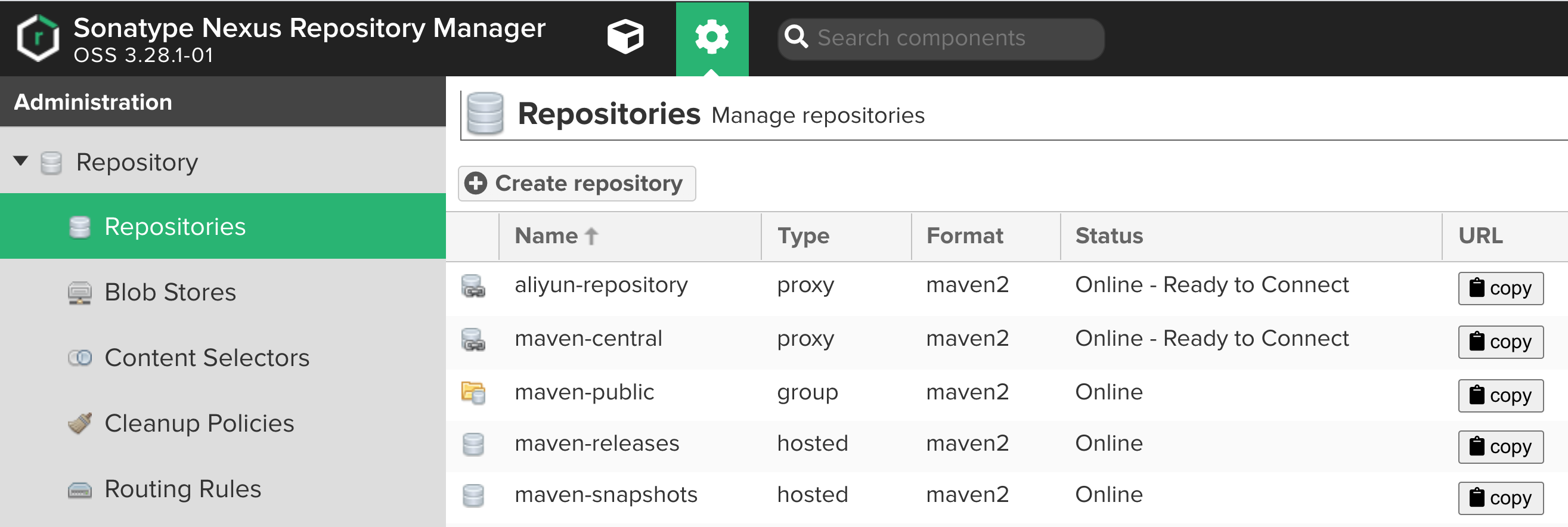The image size is (1568, 527).
Task: Click the Administration panel header
Action: pyautogui.click(x=223, y=101)
